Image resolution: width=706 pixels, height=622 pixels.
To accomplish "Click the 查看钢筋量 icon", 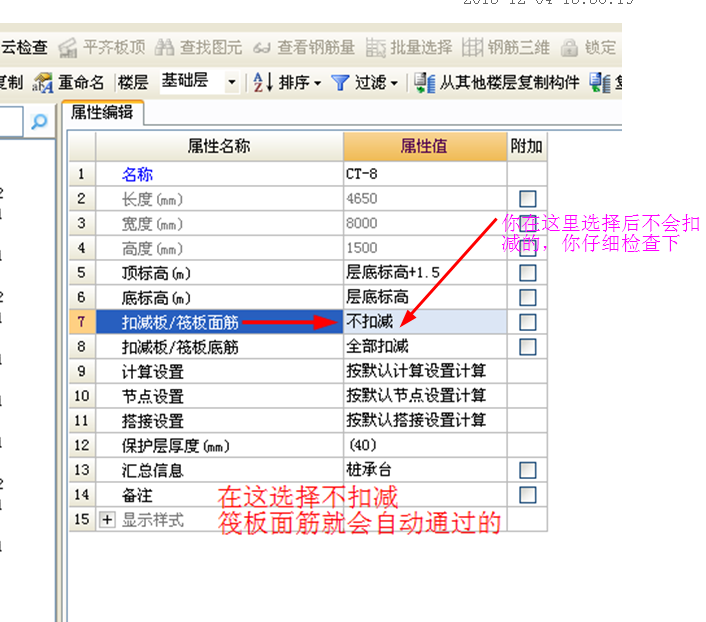I will coord(262,48).
